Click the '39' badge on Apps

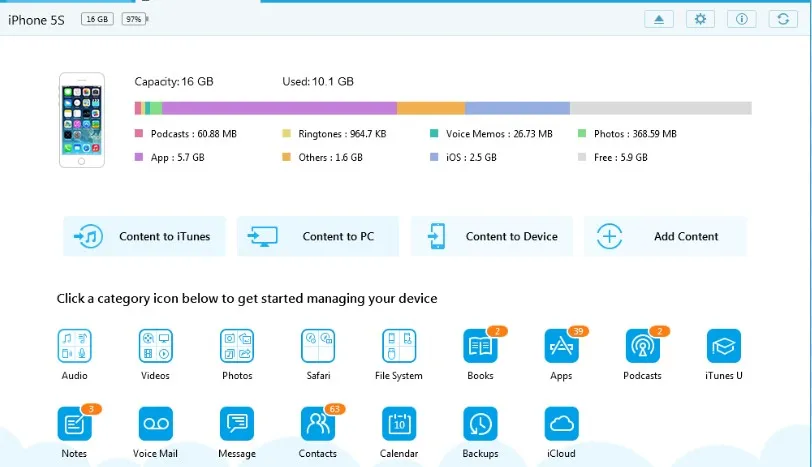(578, 331)
